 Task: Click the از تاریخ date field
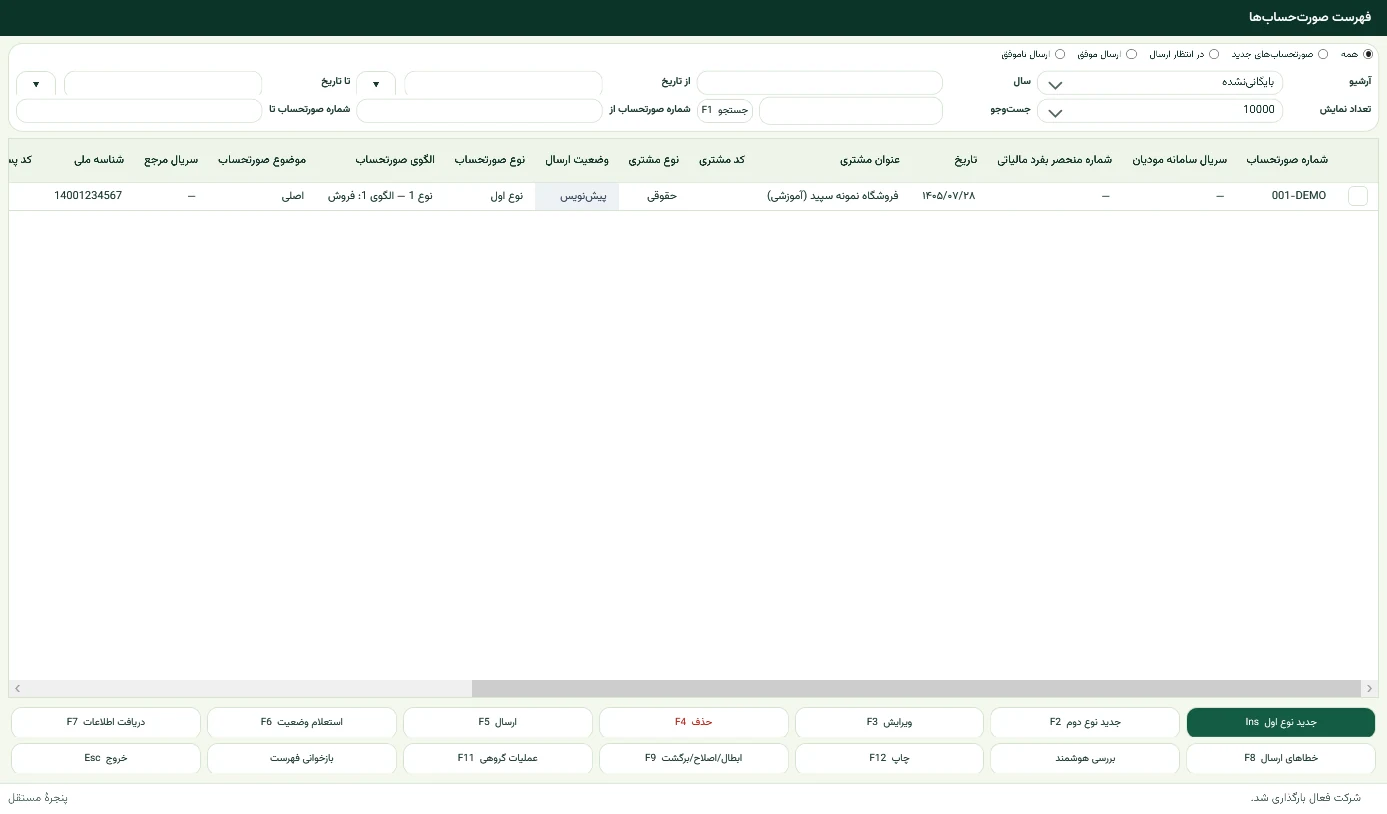coord(503,84)
